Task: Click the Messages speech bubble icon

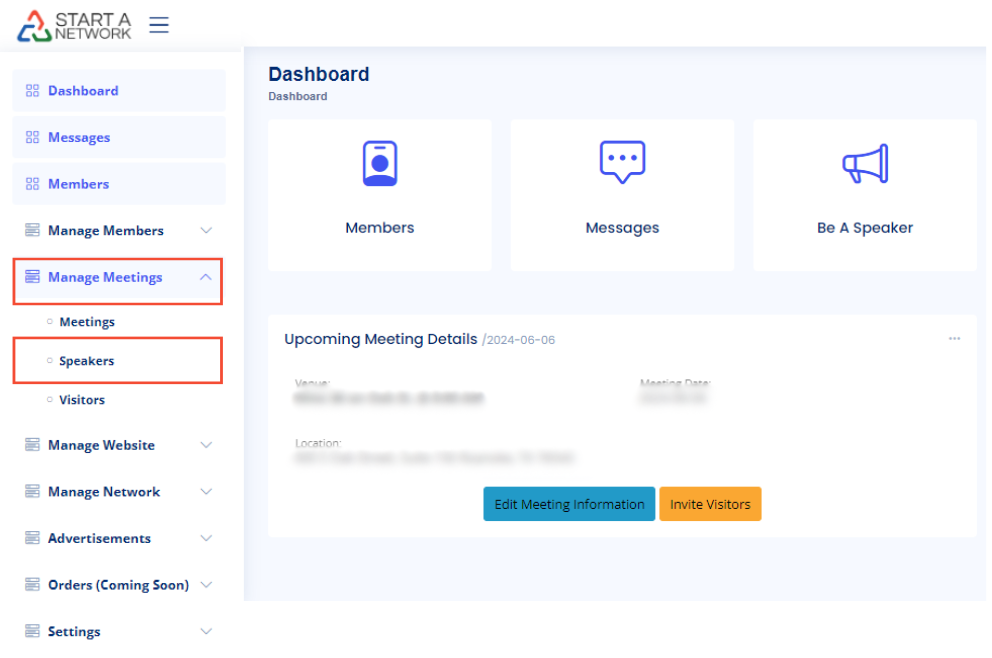Action: point(622,162)
